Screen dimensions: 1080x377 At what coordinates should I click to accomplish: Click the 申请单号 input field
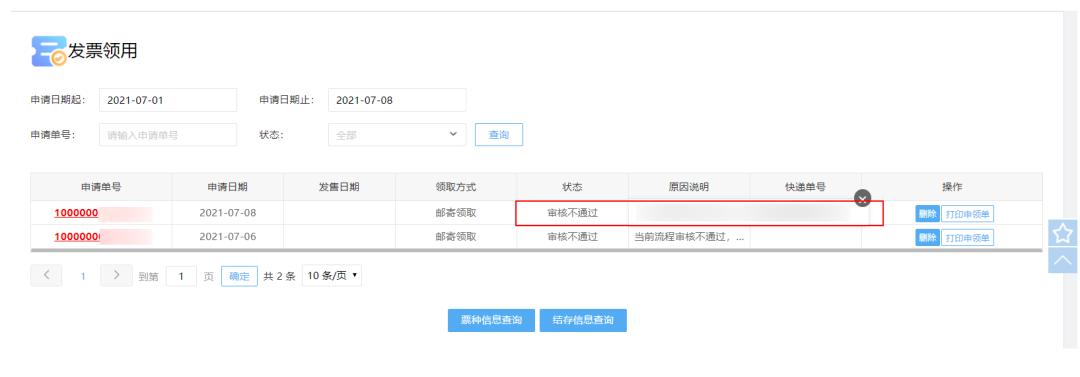(x=168, y=135)
